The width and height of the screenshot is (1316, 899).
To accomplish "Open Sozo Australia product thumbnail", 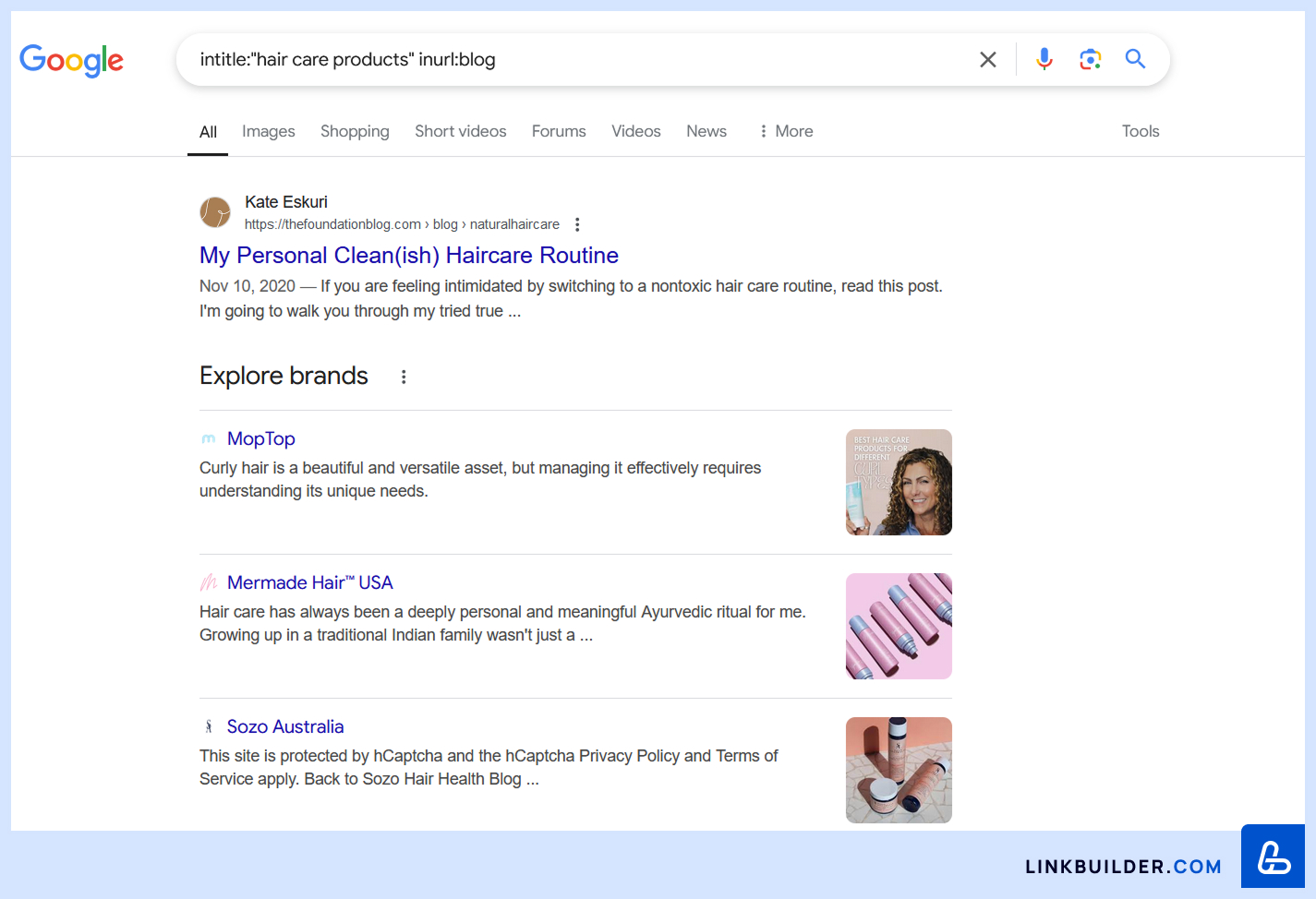I will [x=899, y=770].
